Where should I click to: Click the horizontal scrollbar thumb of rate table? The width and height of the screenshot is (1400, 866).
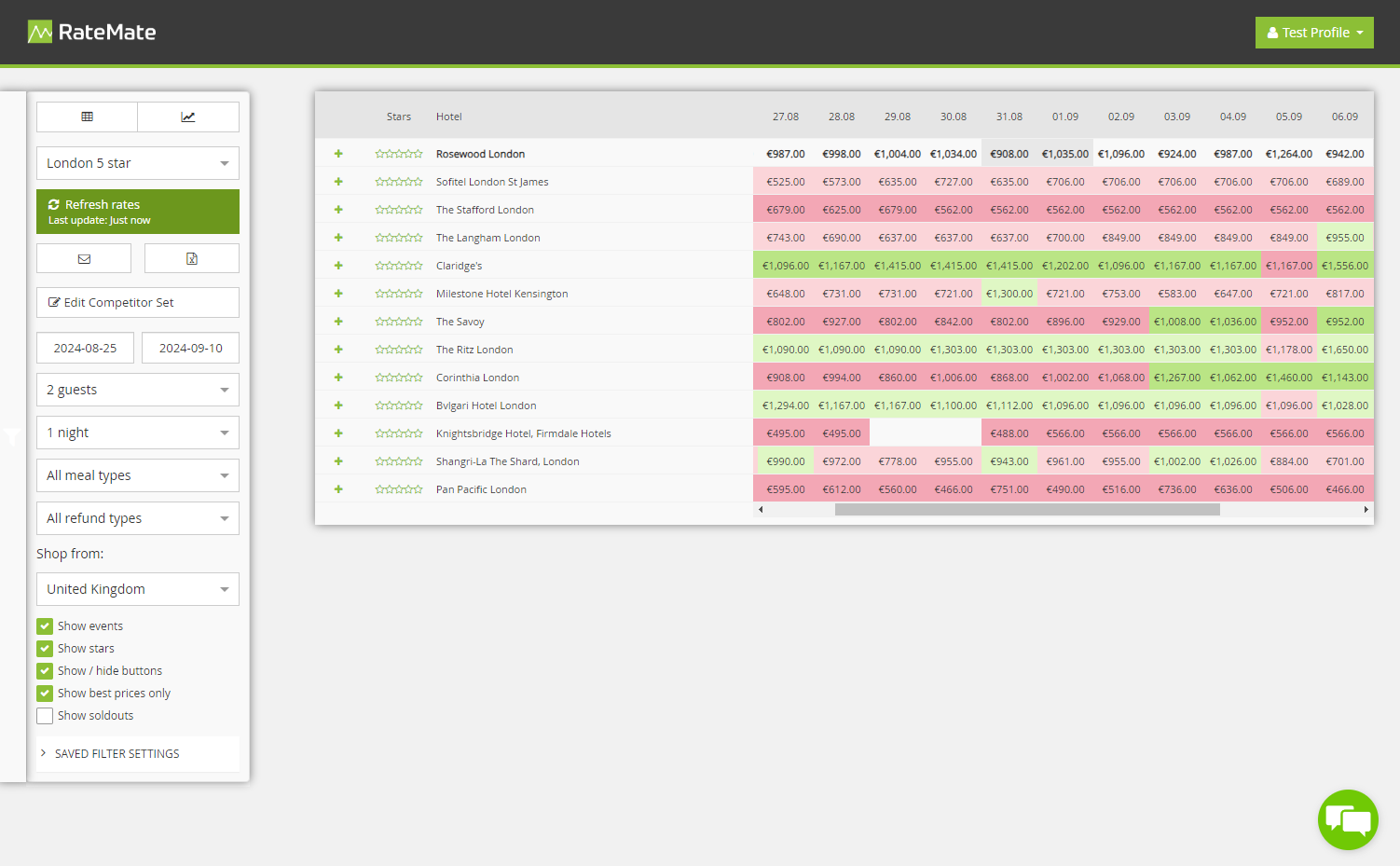[1027, 510]
